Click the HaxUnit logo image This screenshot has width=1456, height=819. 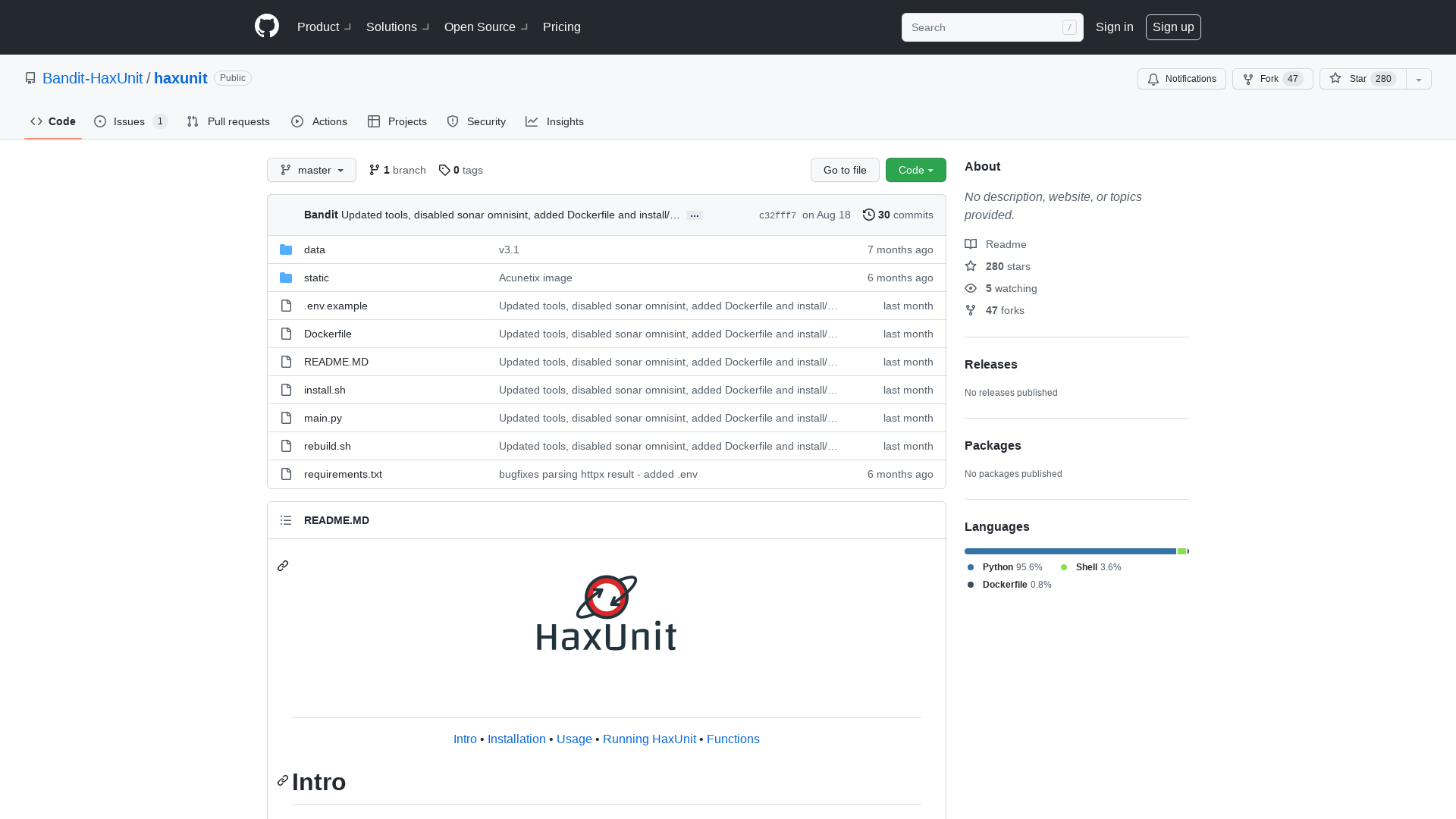tap(607, 613)
